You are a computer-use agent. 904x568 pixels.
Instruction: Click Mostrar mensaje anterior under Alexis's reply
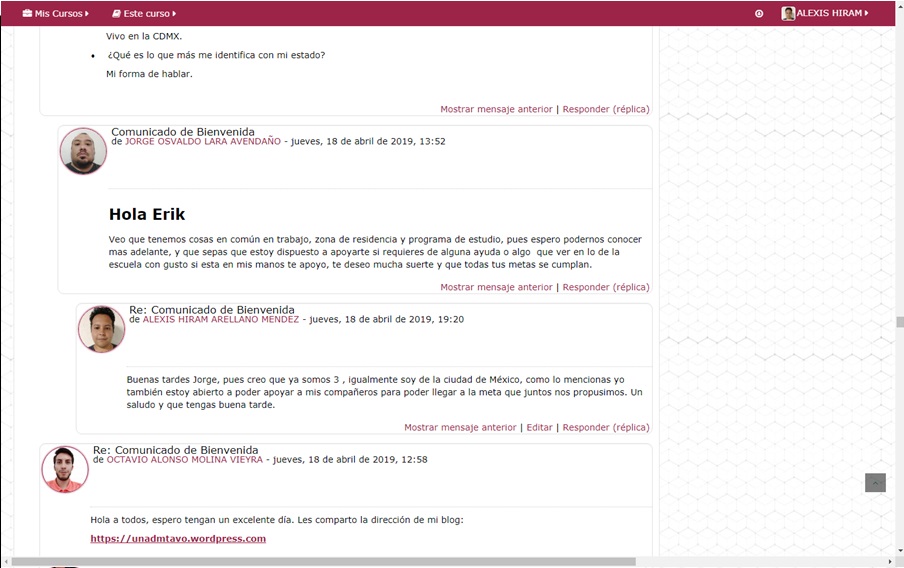tap(460, 427)
